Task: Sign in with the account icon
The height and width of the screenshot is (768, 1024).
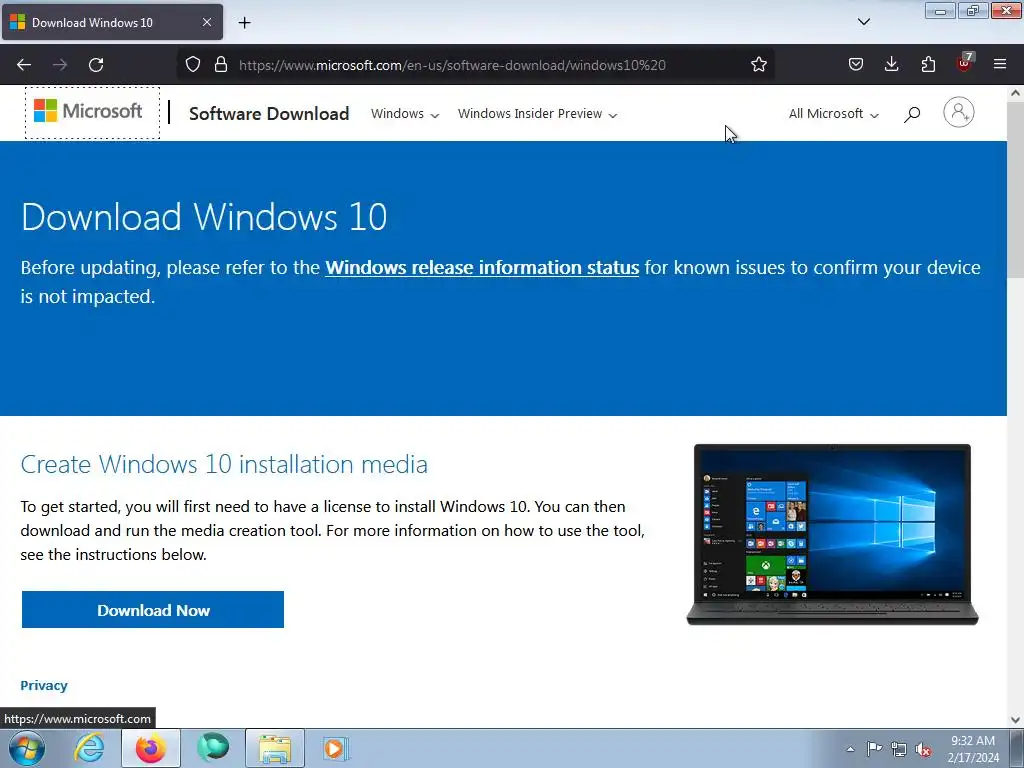Action: (959, 112)
